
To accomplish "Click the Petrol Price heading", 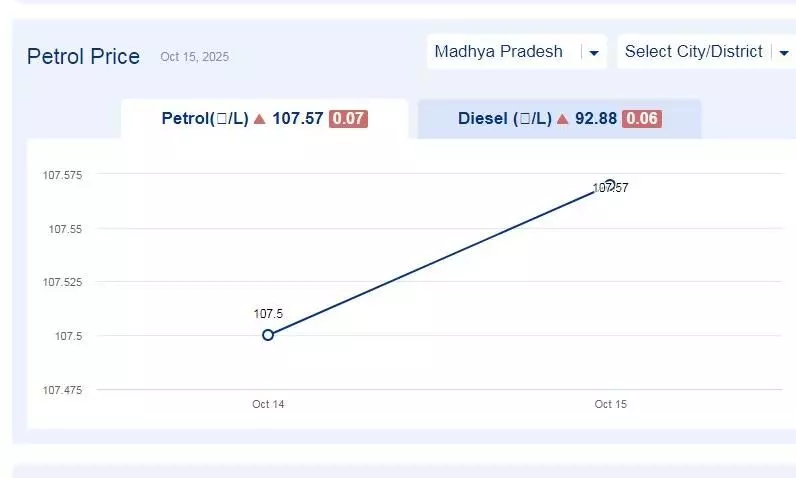I will 83,56.
